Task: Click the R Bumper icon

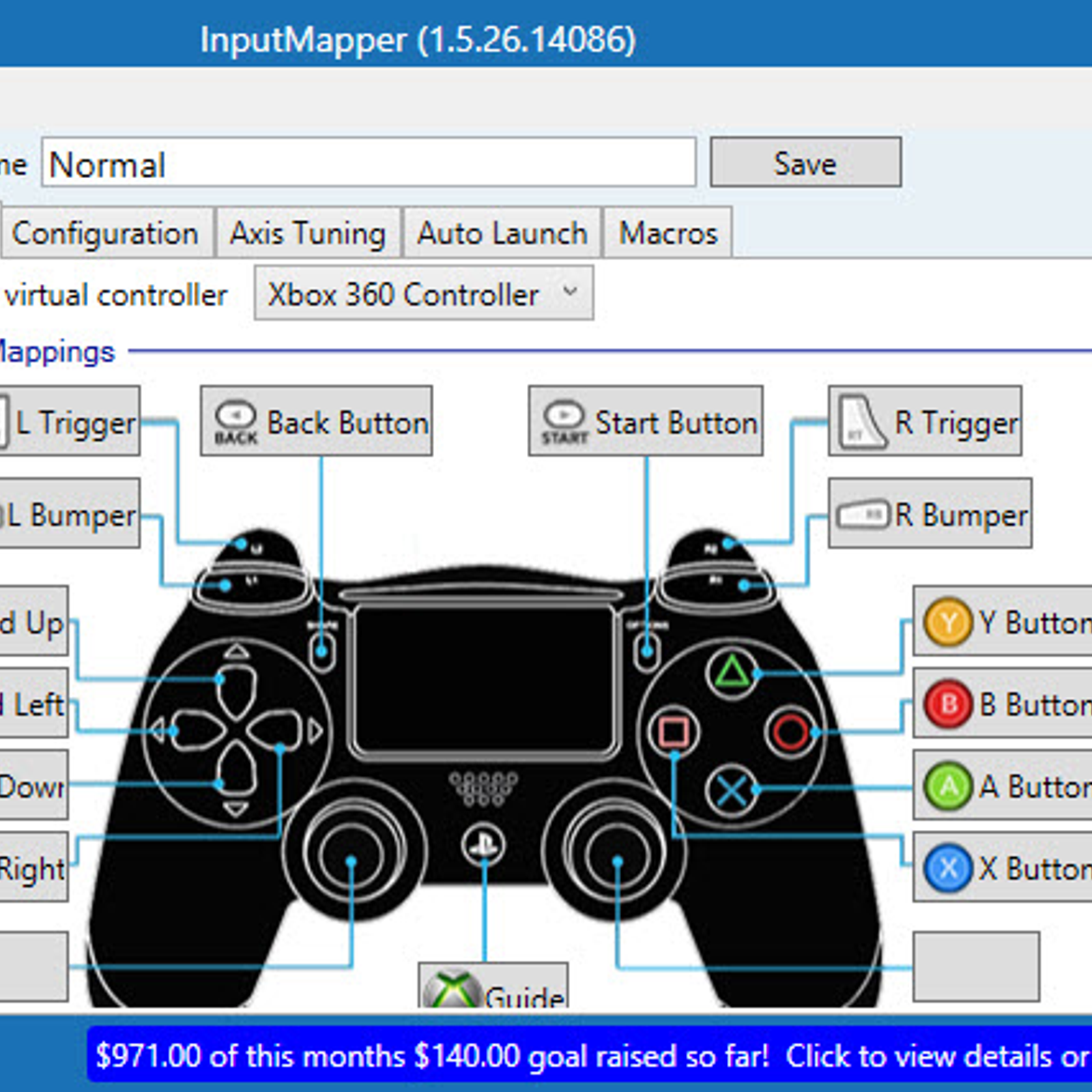Action: [863, 514]
